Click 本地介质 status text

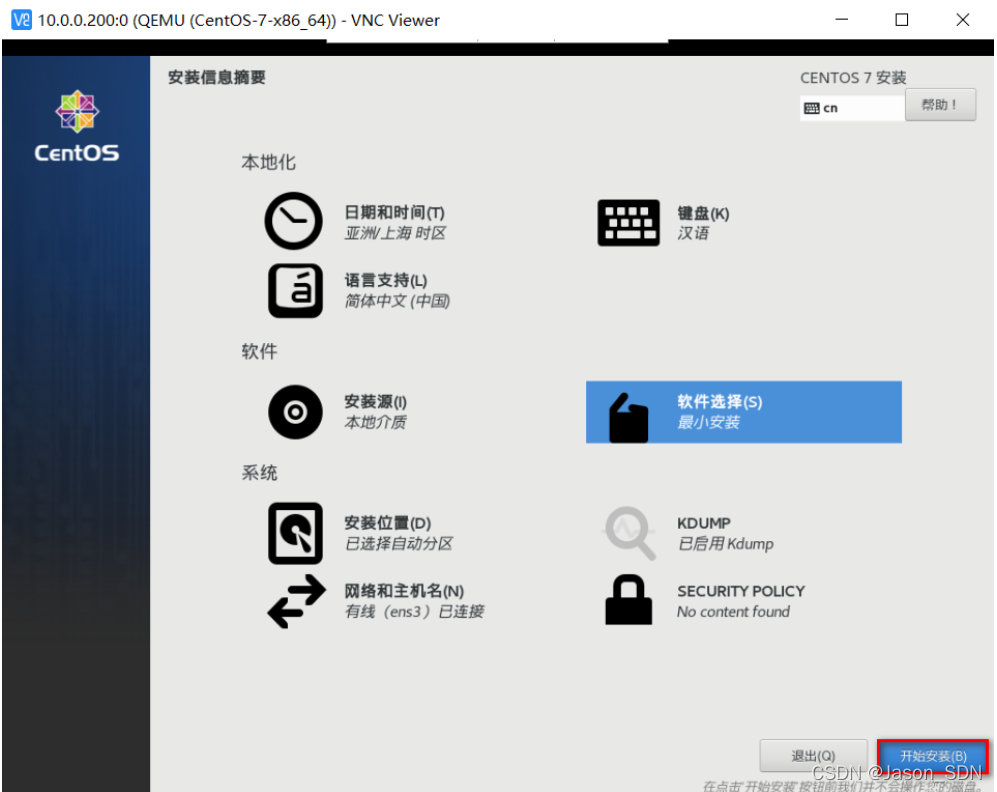click(x=375, y=422)
